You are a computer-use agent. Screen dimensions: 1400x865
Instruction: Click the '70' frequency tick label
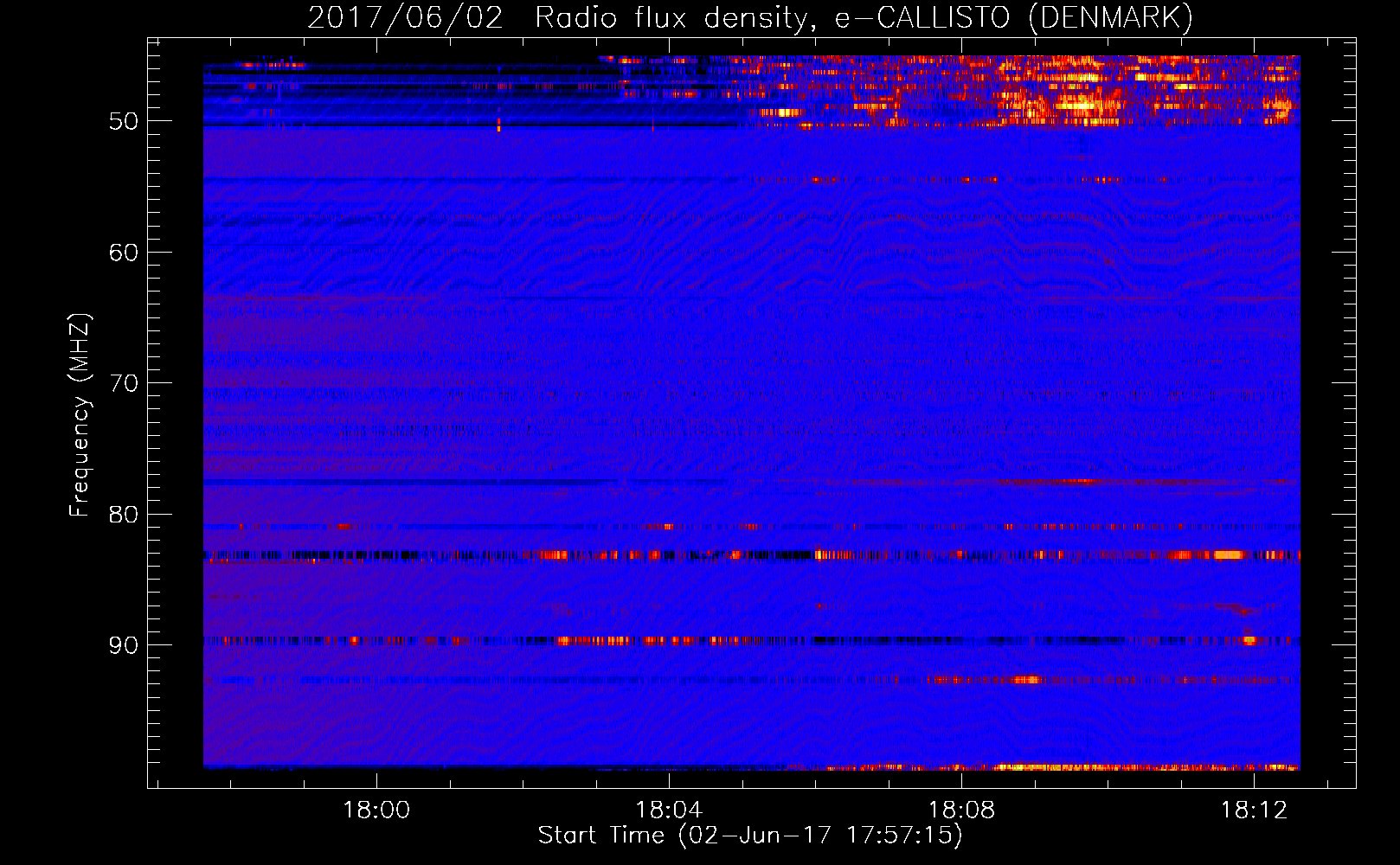[124, 383]
